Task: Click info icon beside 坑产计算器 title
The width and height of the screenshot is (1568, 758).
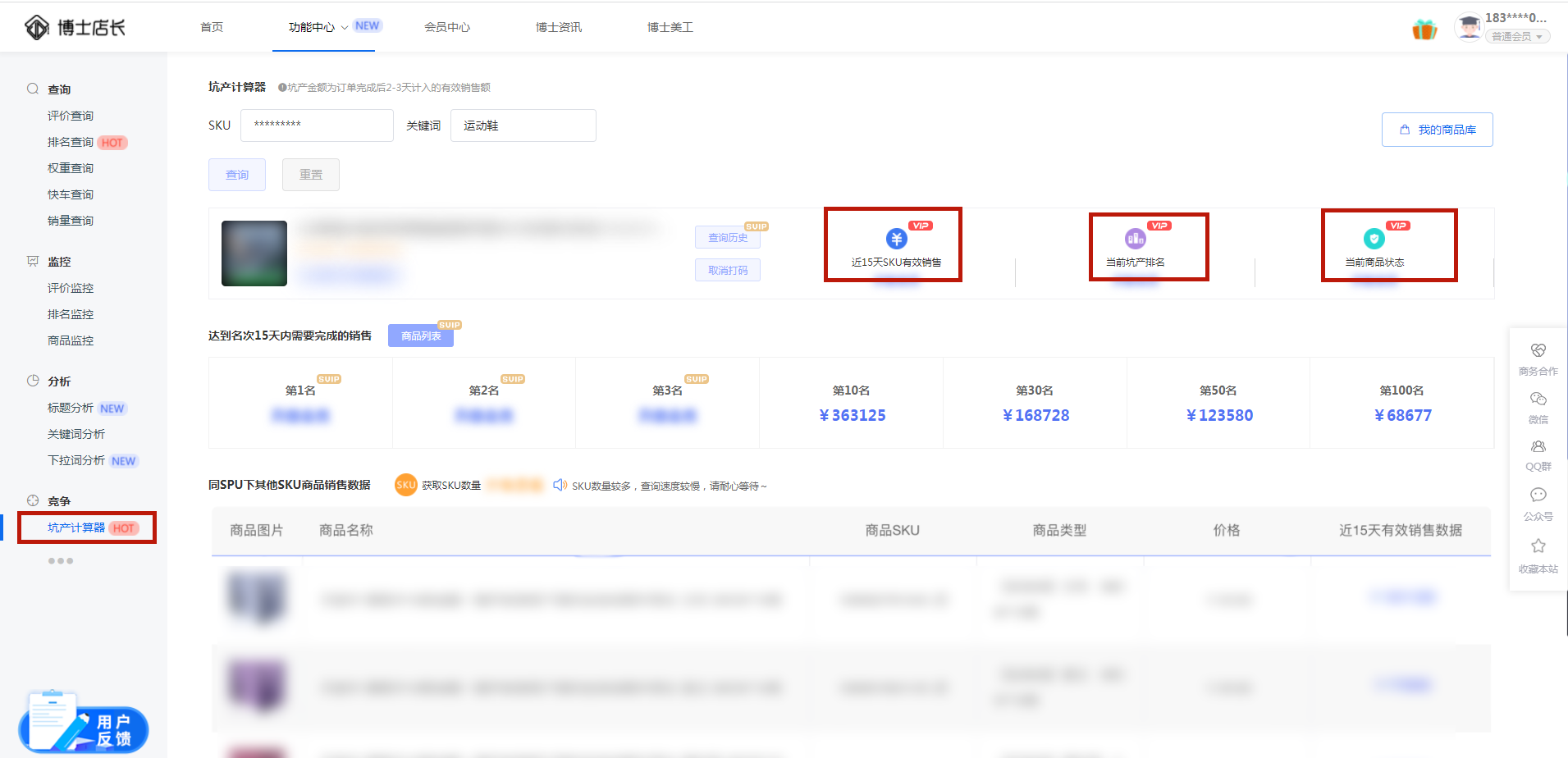Action: click(x=282, y=88)
